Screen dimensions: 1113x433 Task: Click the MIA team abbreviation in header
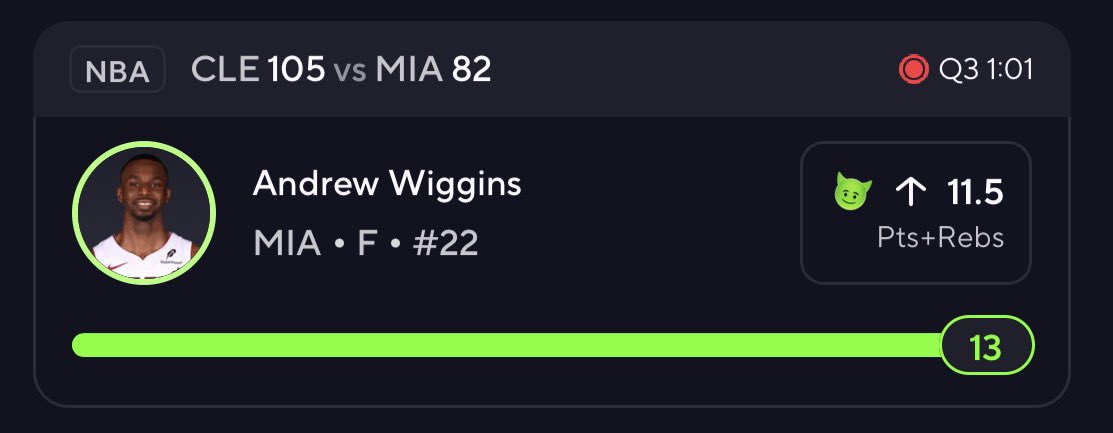(409, 71)
